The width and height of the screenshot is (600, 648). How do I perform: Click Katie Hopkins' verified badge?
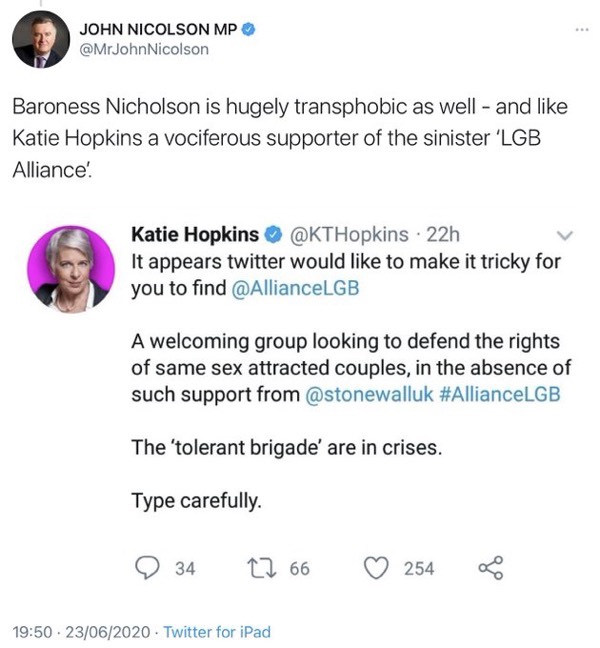pyautogui.click(x=273, y=234)
